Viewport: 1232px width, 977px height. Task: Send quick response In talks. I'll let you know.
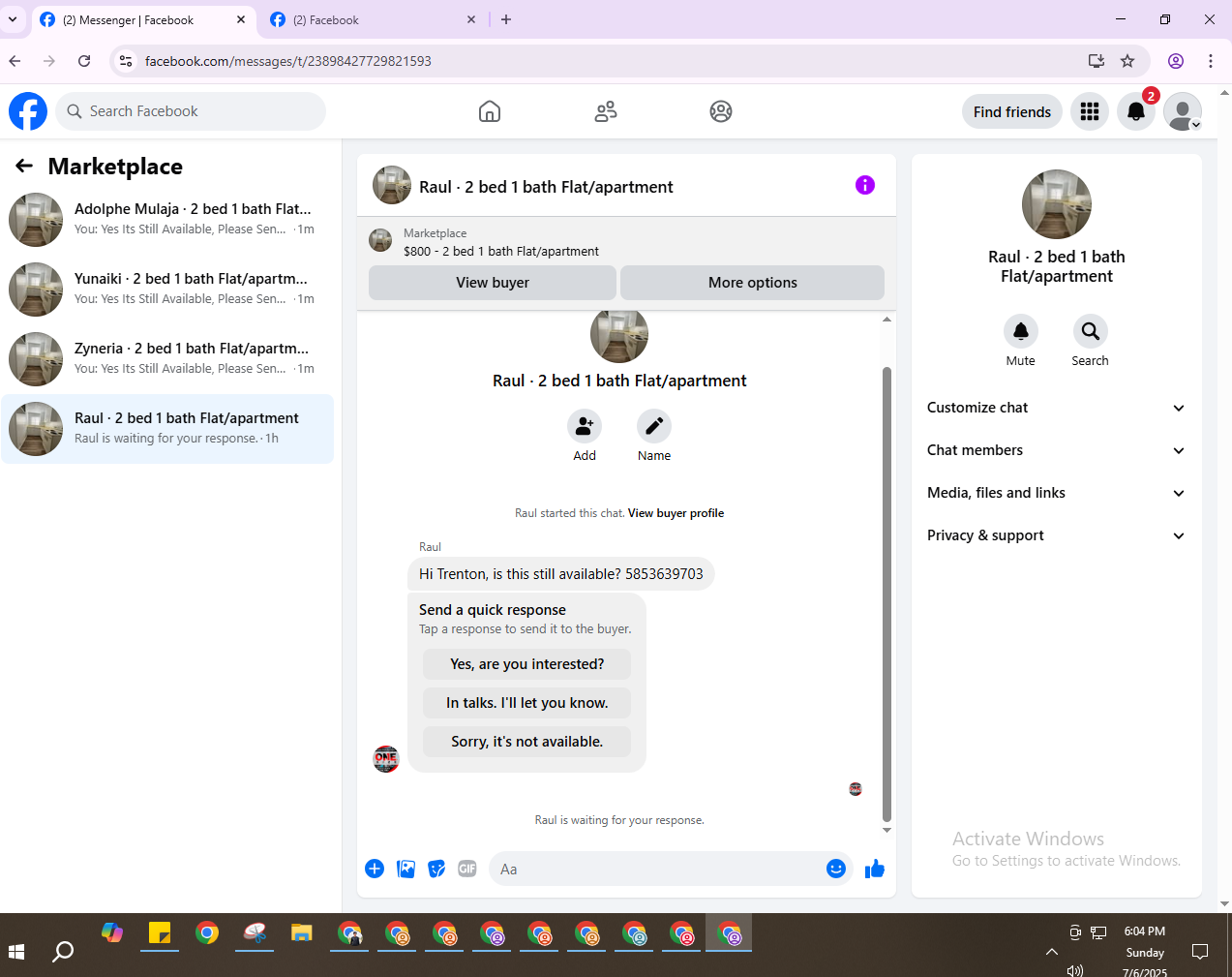(x=526, y=703)
